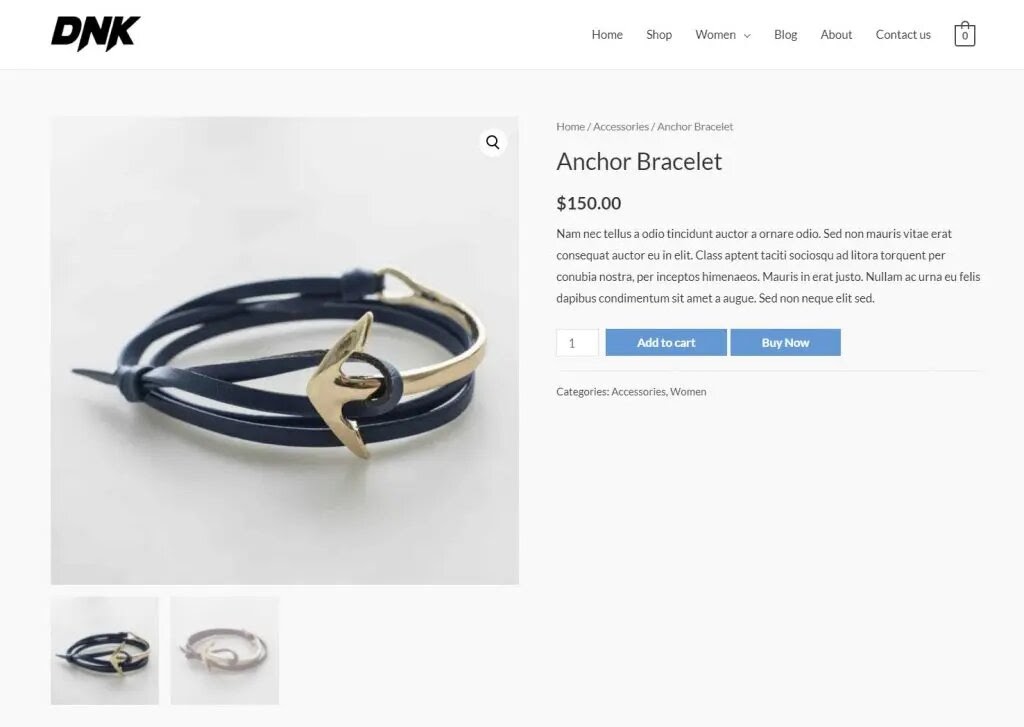The height and width of the screenshot is (727, 1024).
Task: Open the Accessories category link
Action: [638, 392]
